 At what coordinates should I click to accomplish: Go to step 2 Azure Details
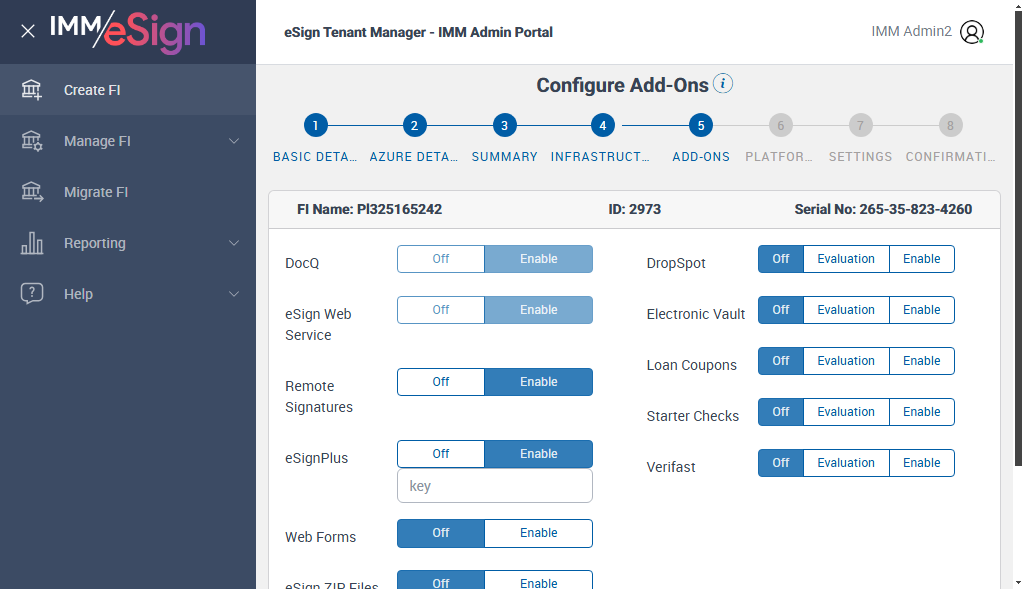coord(414,125)
